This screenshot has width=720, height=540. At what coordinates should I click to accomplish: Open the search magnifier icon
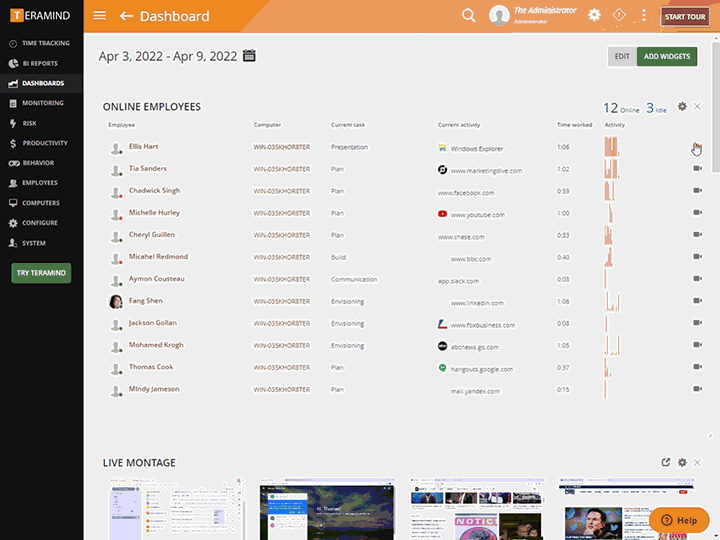[468, 16]
